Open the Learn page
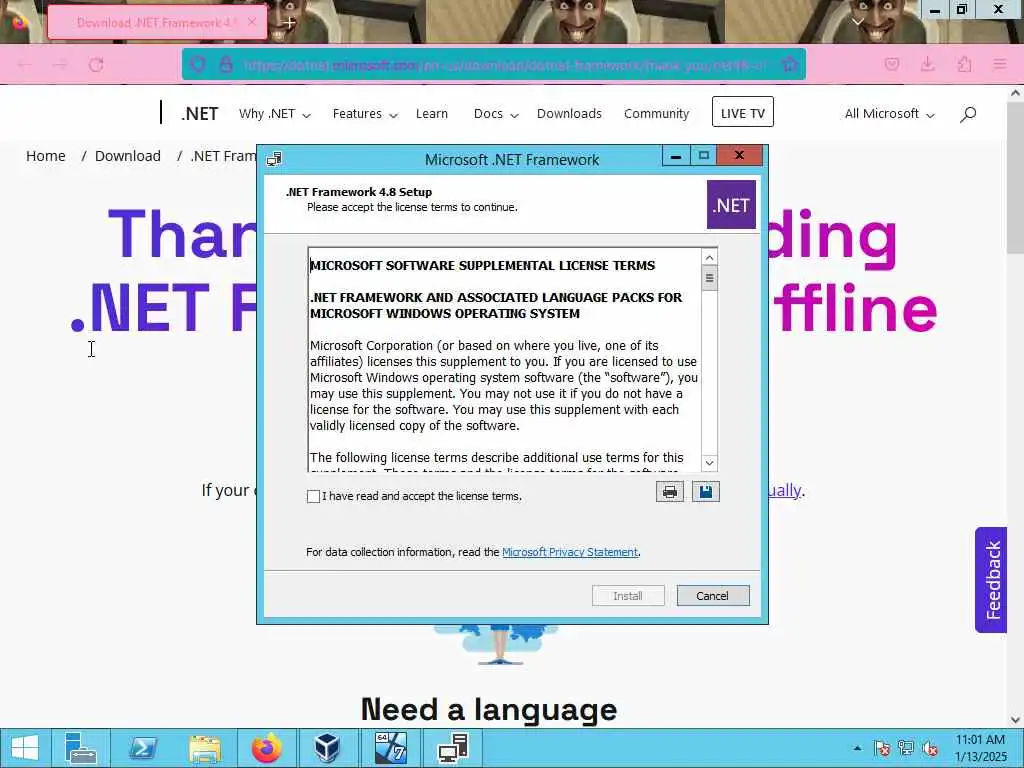The height and width of the screenshot is (768, 1024). (432, 114)
